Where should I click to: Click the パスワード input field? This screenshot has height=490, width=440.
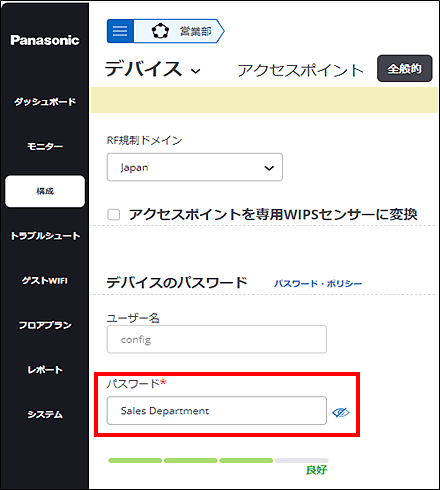[x=217, y=410]
